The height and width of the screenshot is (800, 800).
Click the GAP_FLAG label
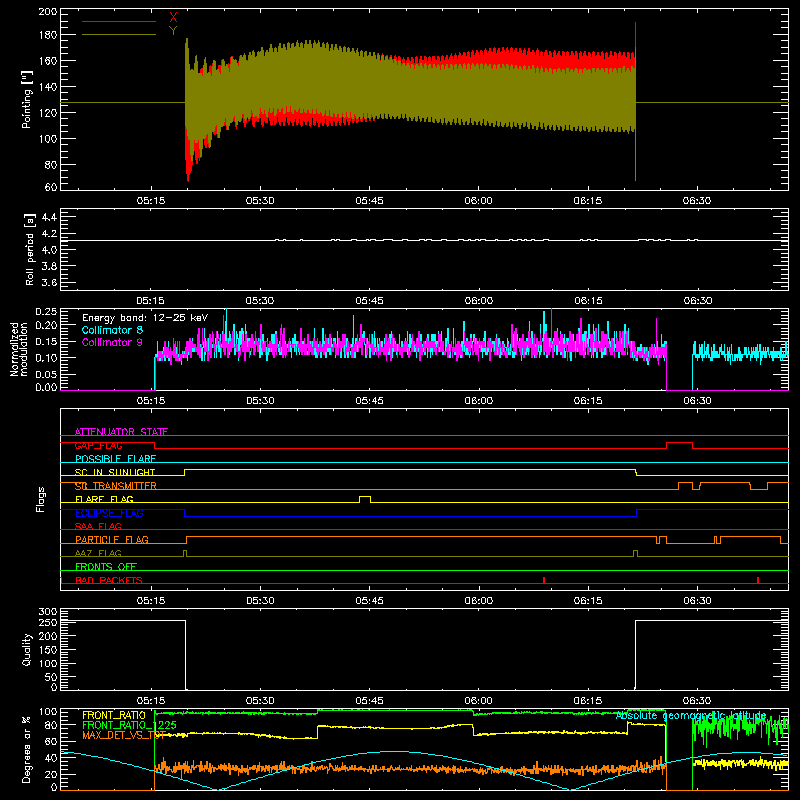(98, 445)
